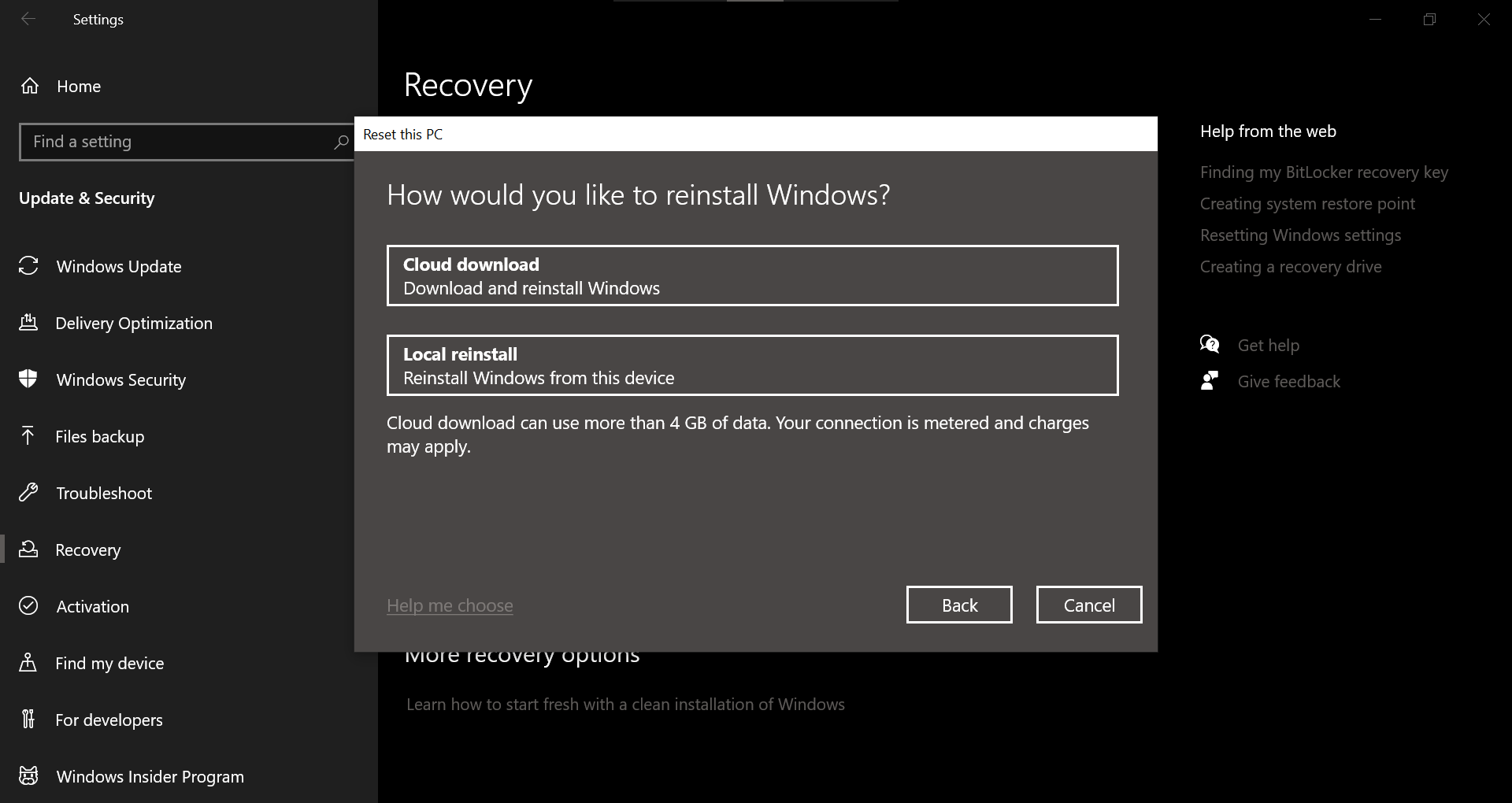1512x803 pixels.
Task: Choose Local reinstall option
Action: tap(752, 365)
